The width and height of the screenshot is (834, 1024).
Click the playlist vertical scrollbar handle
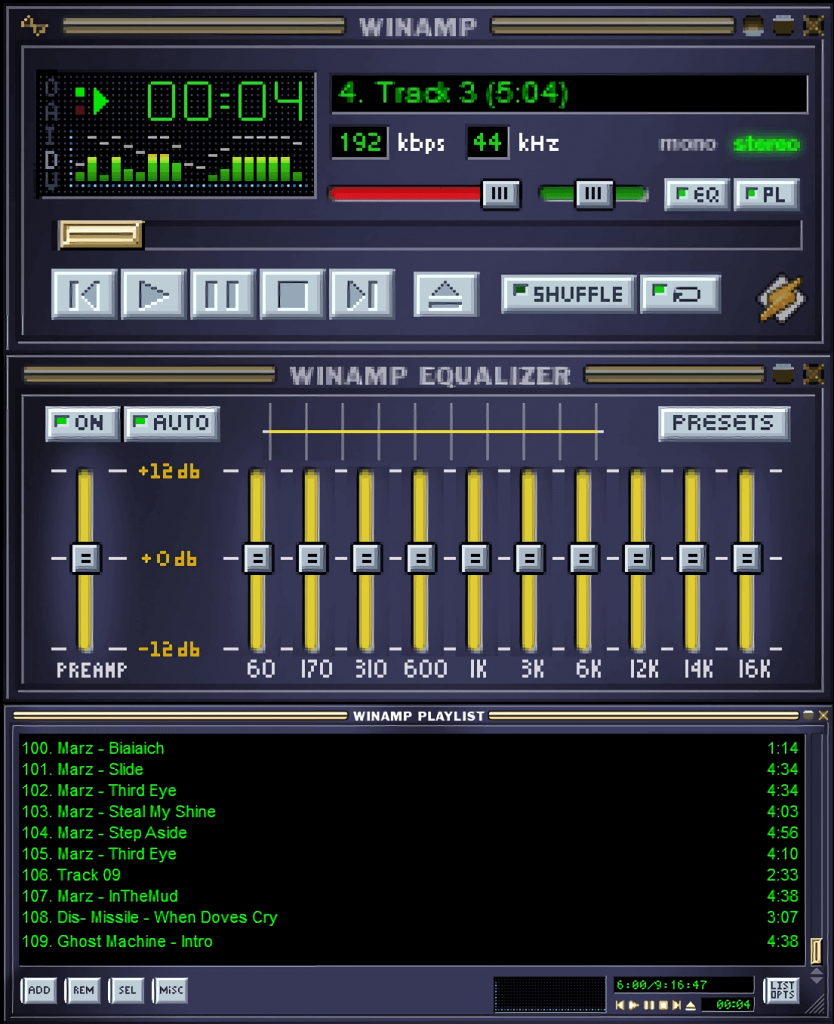click(816, 951)
